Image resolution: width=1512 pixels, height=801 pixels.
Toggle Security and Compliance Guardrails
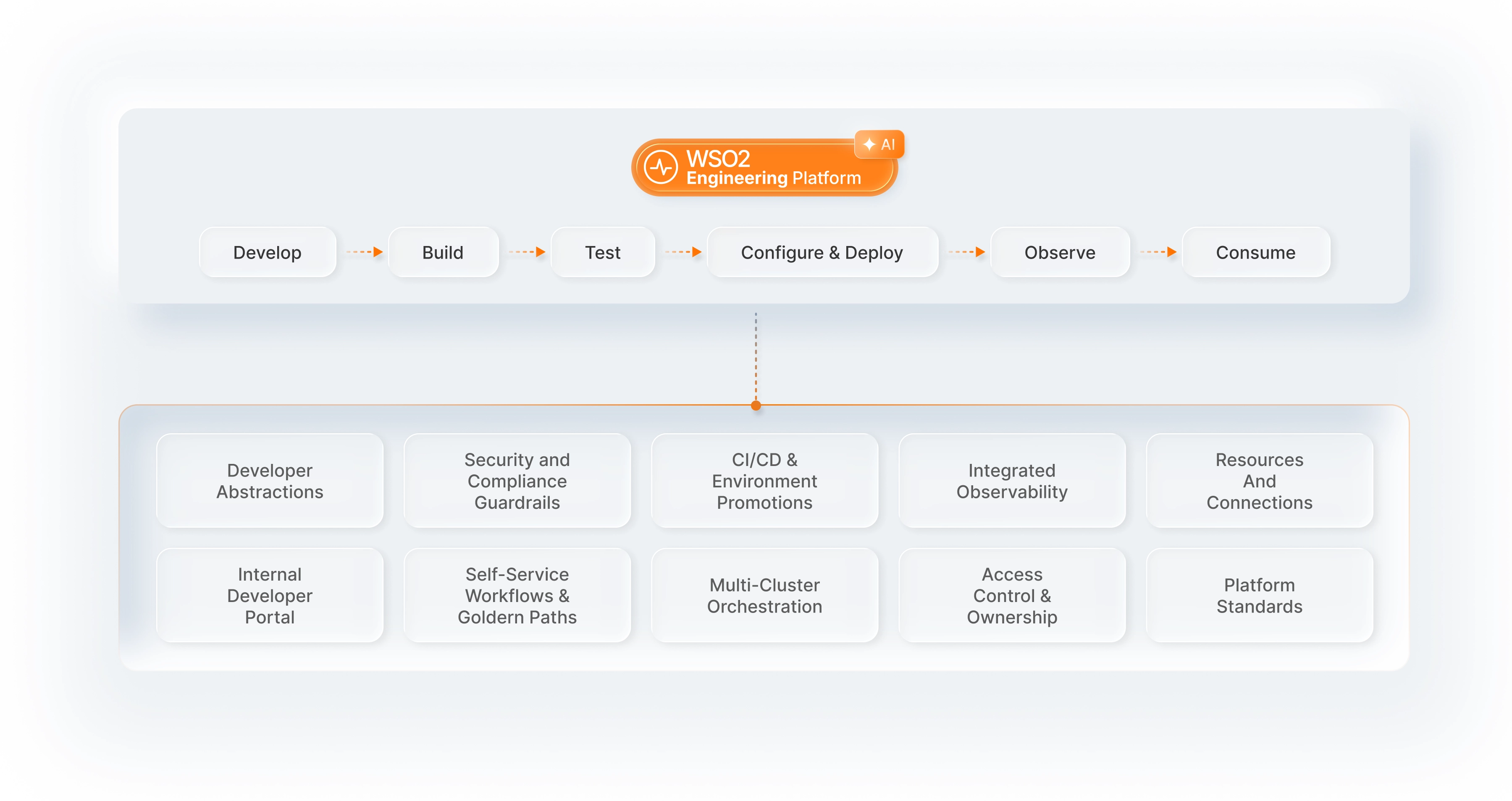(x=517, y=481)
